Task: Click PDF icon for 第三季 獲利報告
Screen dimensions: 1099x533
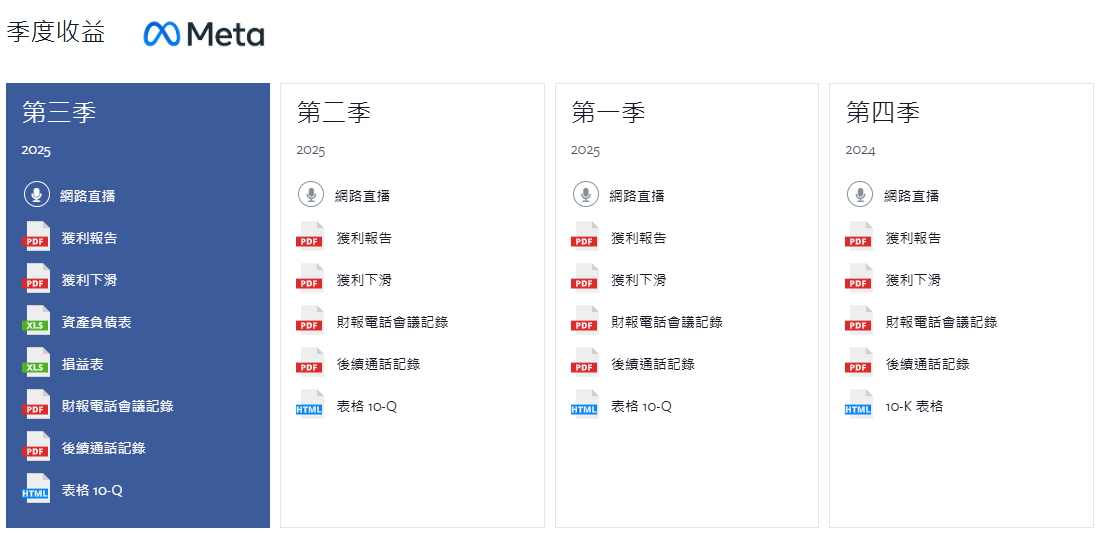Action: click(x=36, y=236)
